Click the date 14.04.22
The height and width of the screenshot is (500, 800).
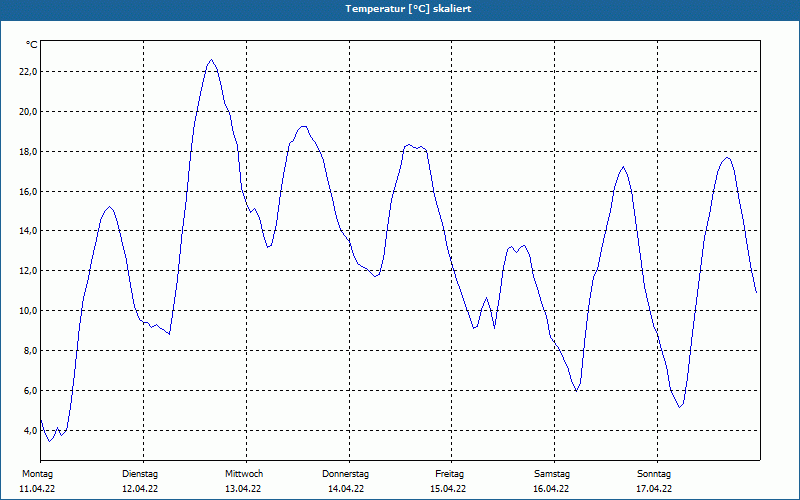coord(346,489)
